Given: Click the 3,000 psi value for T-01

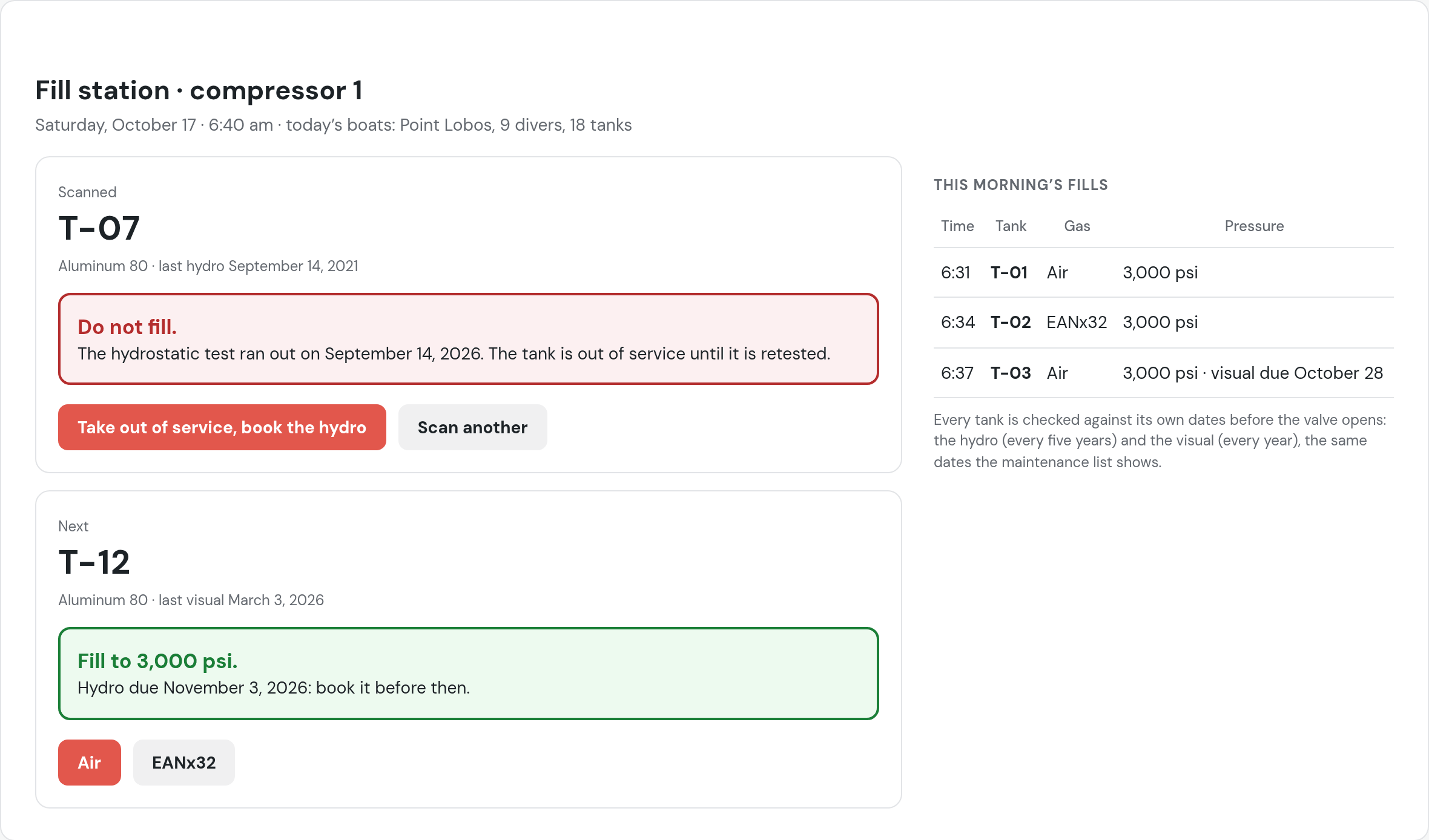Looking at the screenshot, I should (x=1160, y=272).
